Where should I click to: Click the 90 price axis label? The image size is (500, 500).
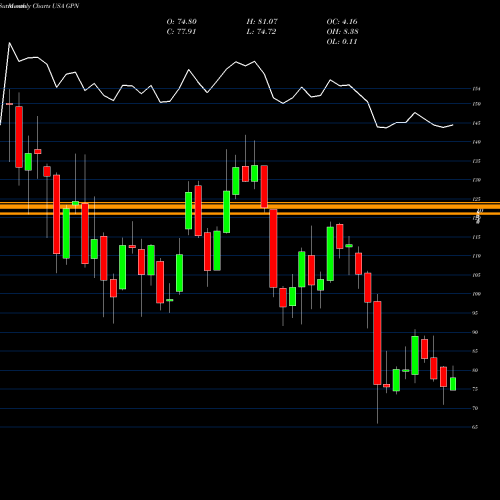tap(475, 332)
